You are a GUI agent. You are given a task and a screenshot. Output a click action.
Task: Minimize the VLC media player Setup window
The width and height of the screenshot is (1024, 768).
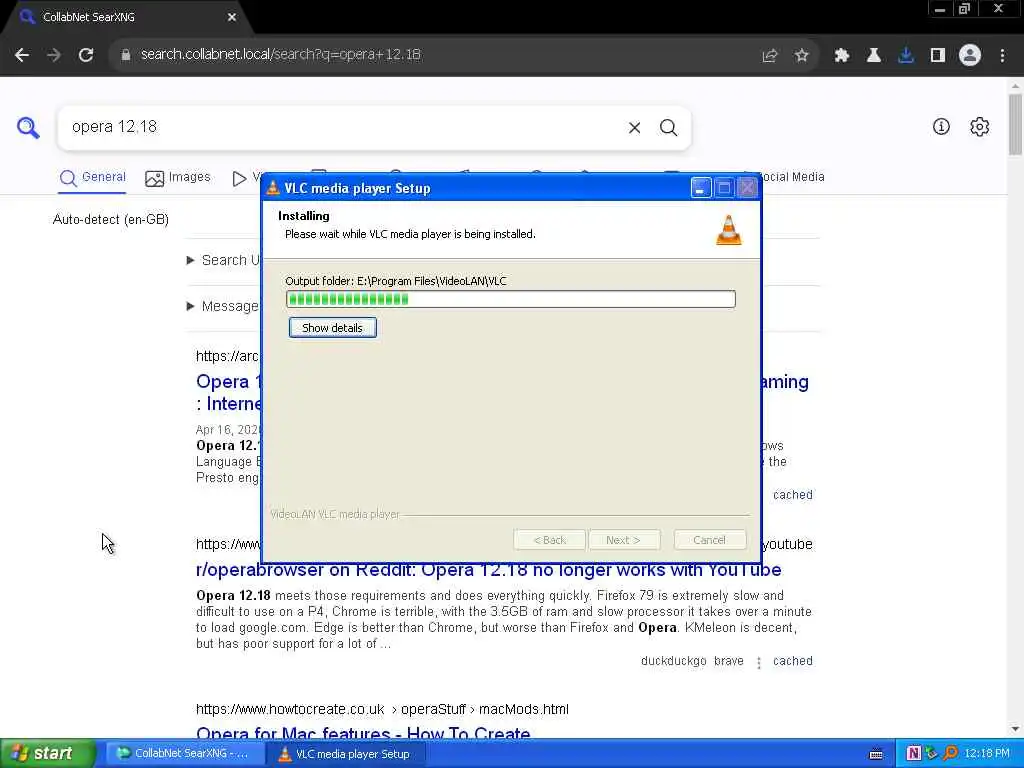701,188
